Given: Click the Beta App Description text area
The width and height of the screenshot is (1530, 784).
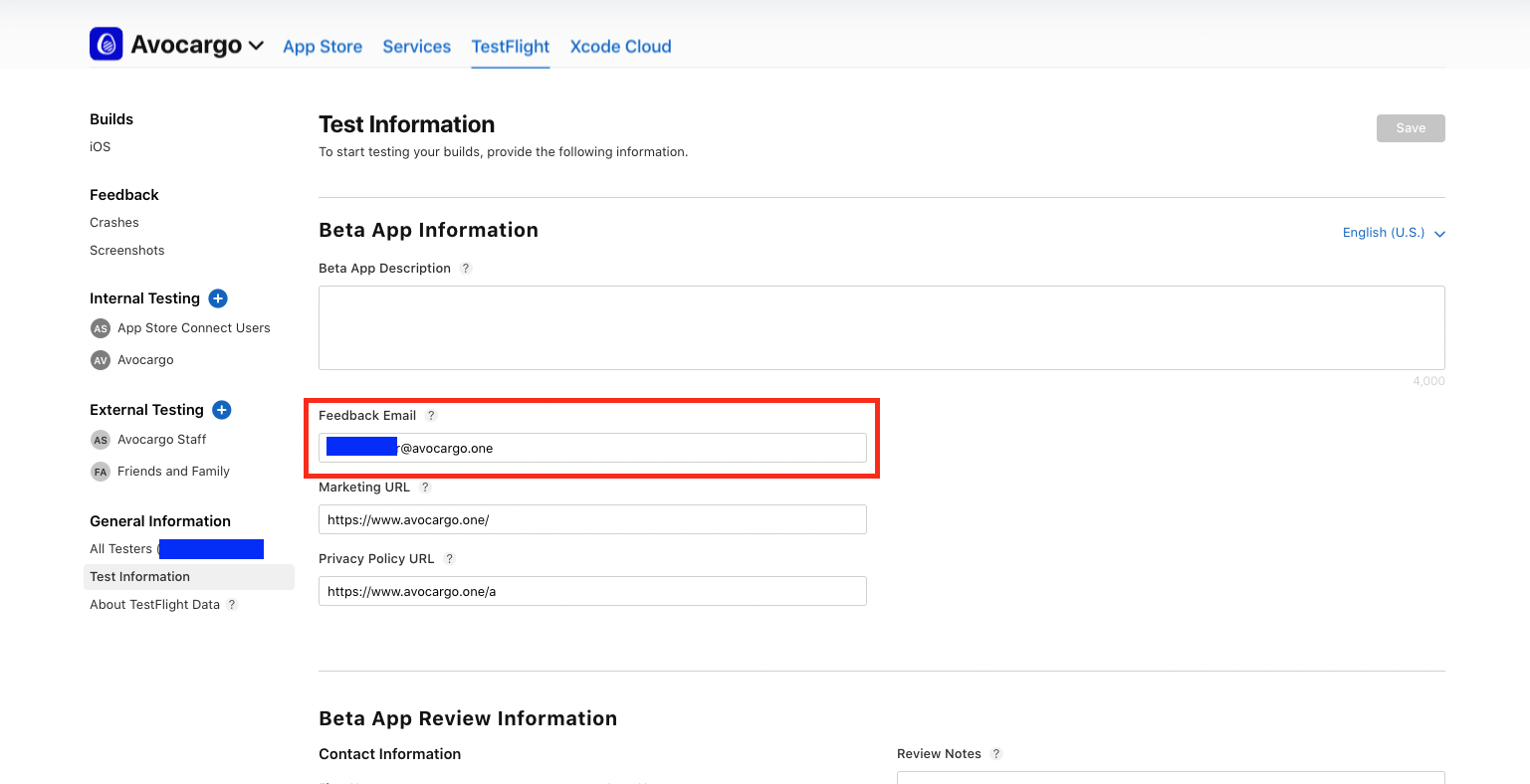Looking at the screenshot, I should [x=882, y=328].
